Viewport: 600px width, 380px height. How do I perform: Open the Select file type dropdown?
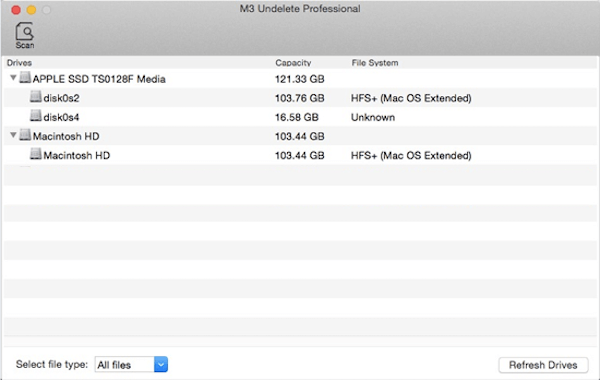click(x=161, y=364)
